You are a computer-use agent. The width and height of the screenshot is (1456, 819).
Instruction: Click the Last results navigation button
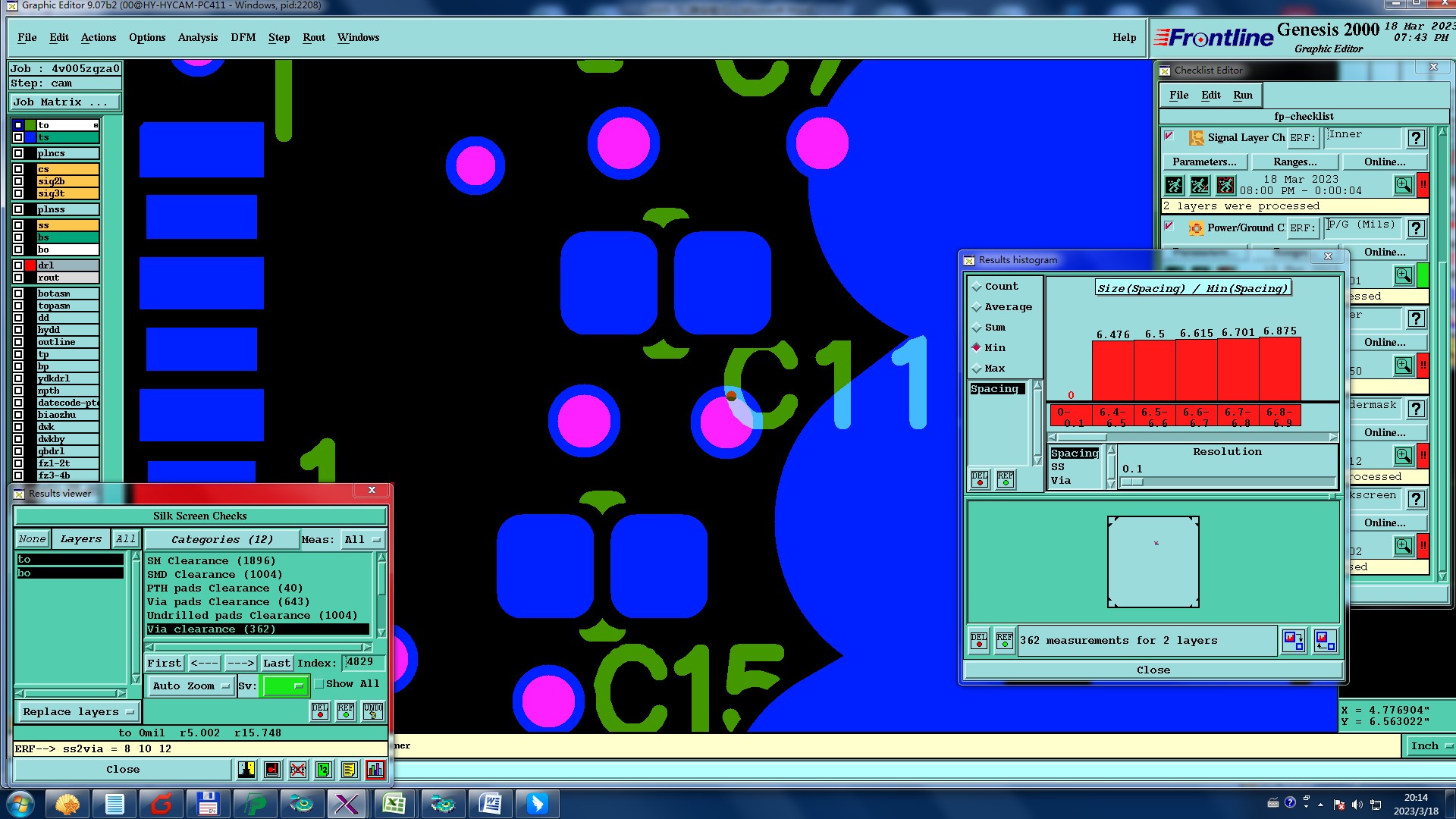(276, 663)
